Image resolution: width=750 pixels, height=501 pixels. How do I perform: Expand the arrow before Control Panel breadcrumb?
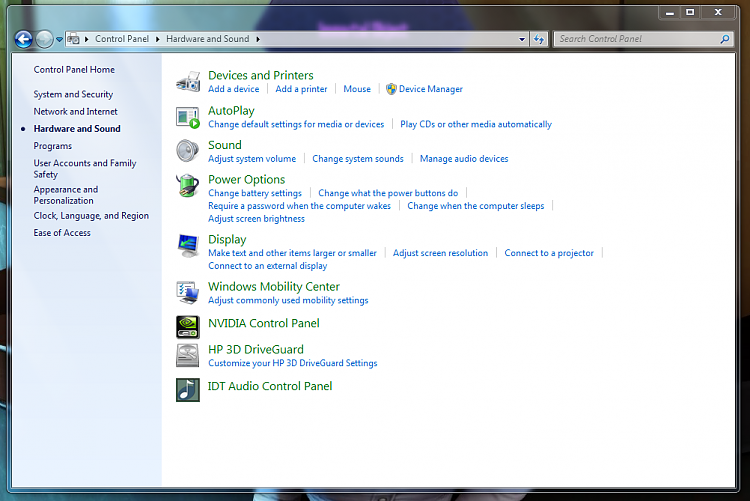coord(87,39)
